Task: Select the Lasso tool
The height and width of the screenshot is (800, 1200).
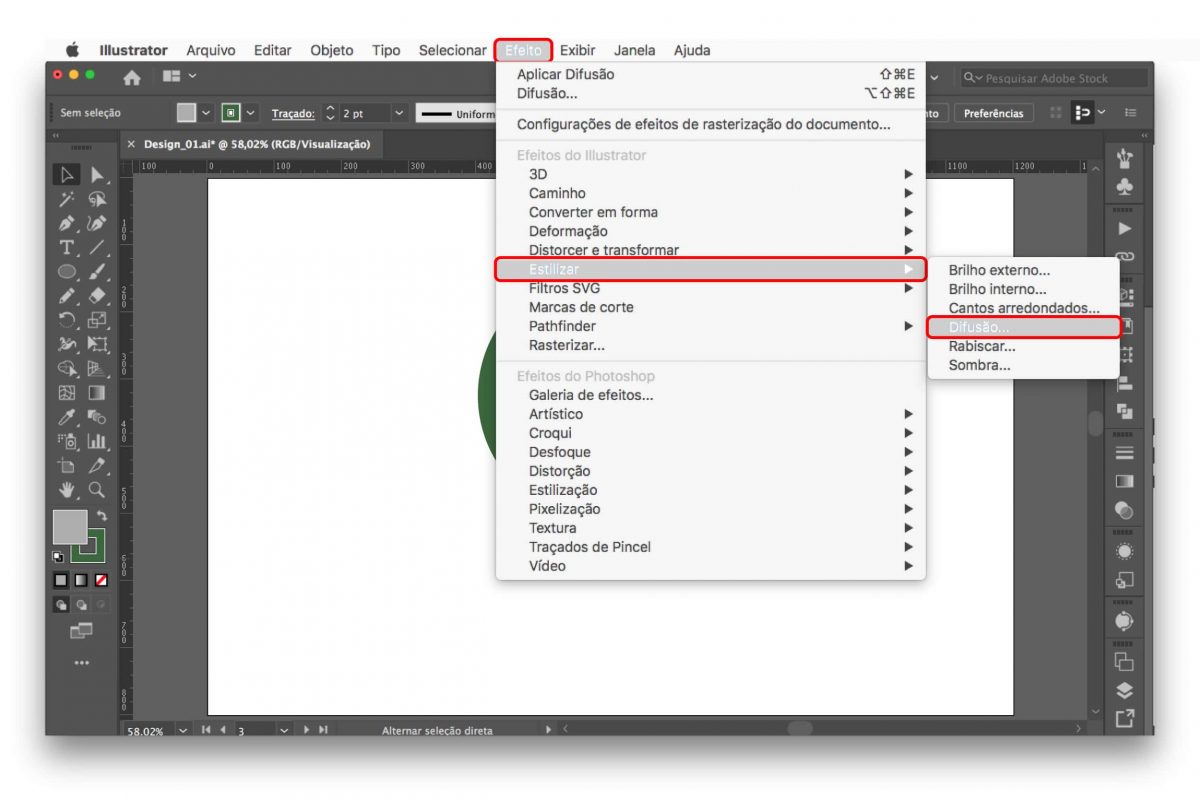Action: pyautogui.click(x=97, y=199)
